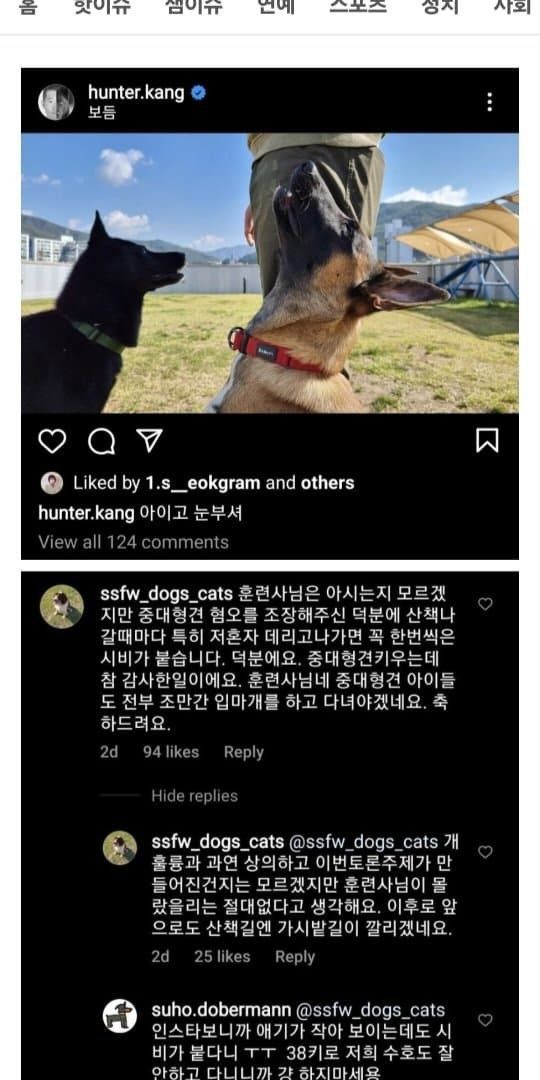The height and width of the screenshot is (1080, 540).
Task: Open ssfw_dogs_cats avatar on first comment
Action: tap(61, 607)
